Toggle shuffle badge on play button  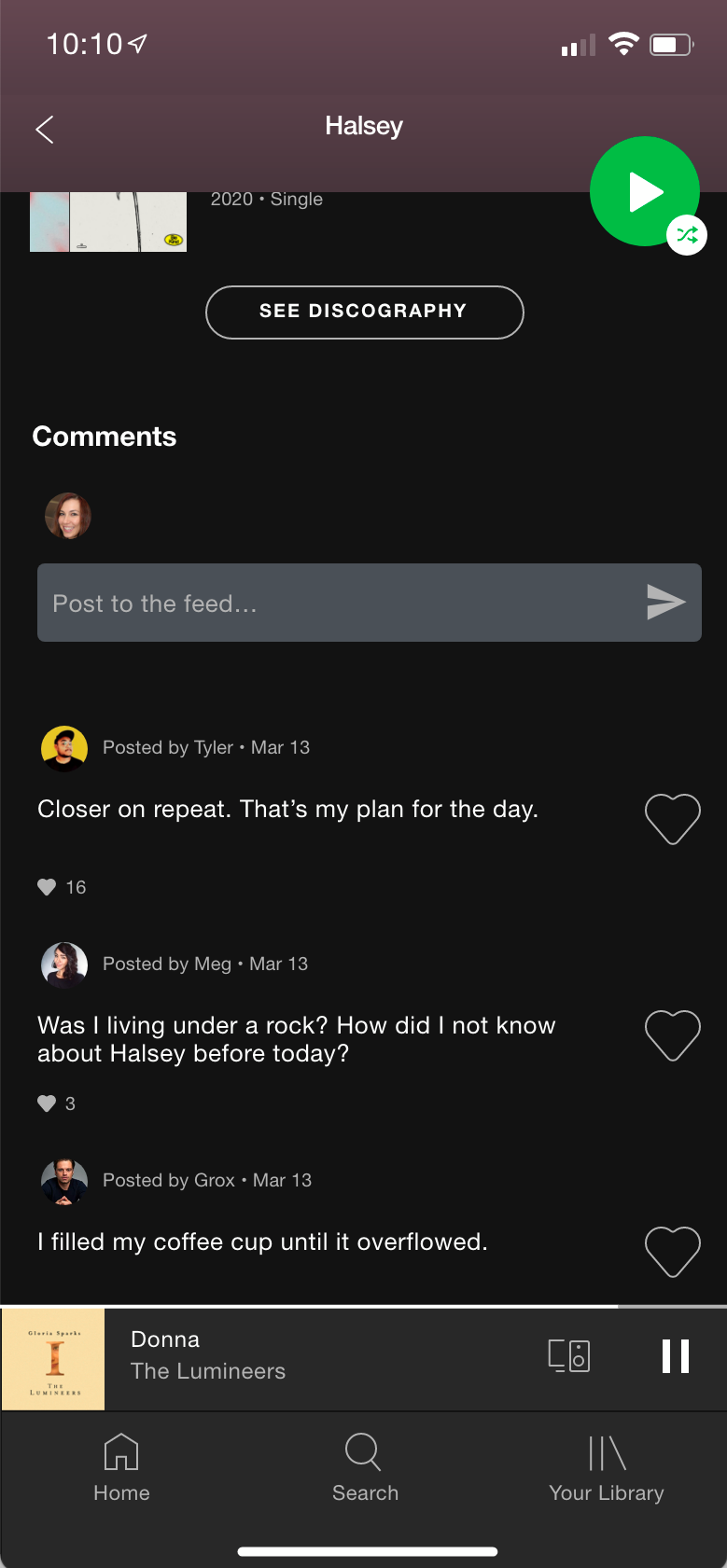tap(687, 235)
